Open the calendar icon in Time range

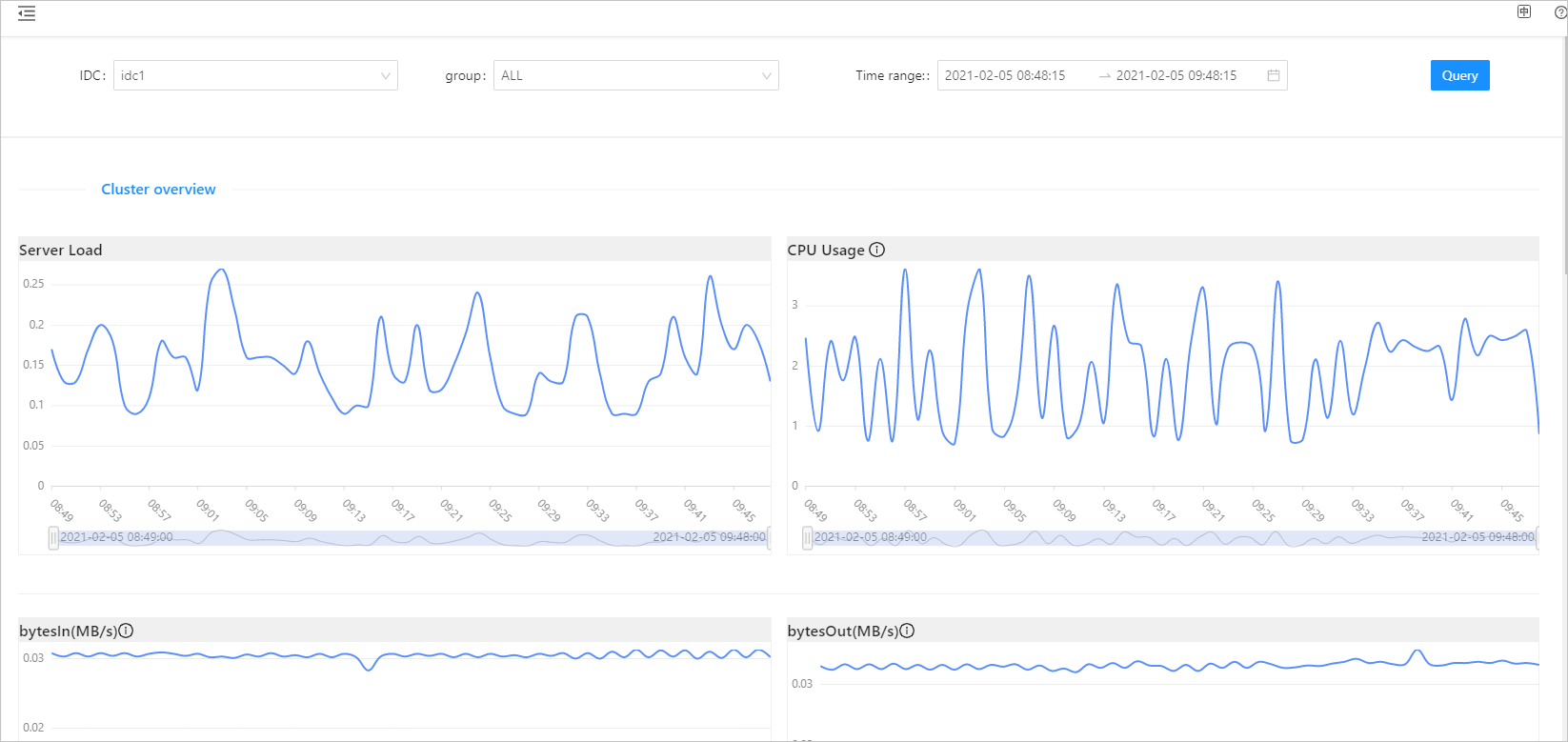[x=1274, y=75]
